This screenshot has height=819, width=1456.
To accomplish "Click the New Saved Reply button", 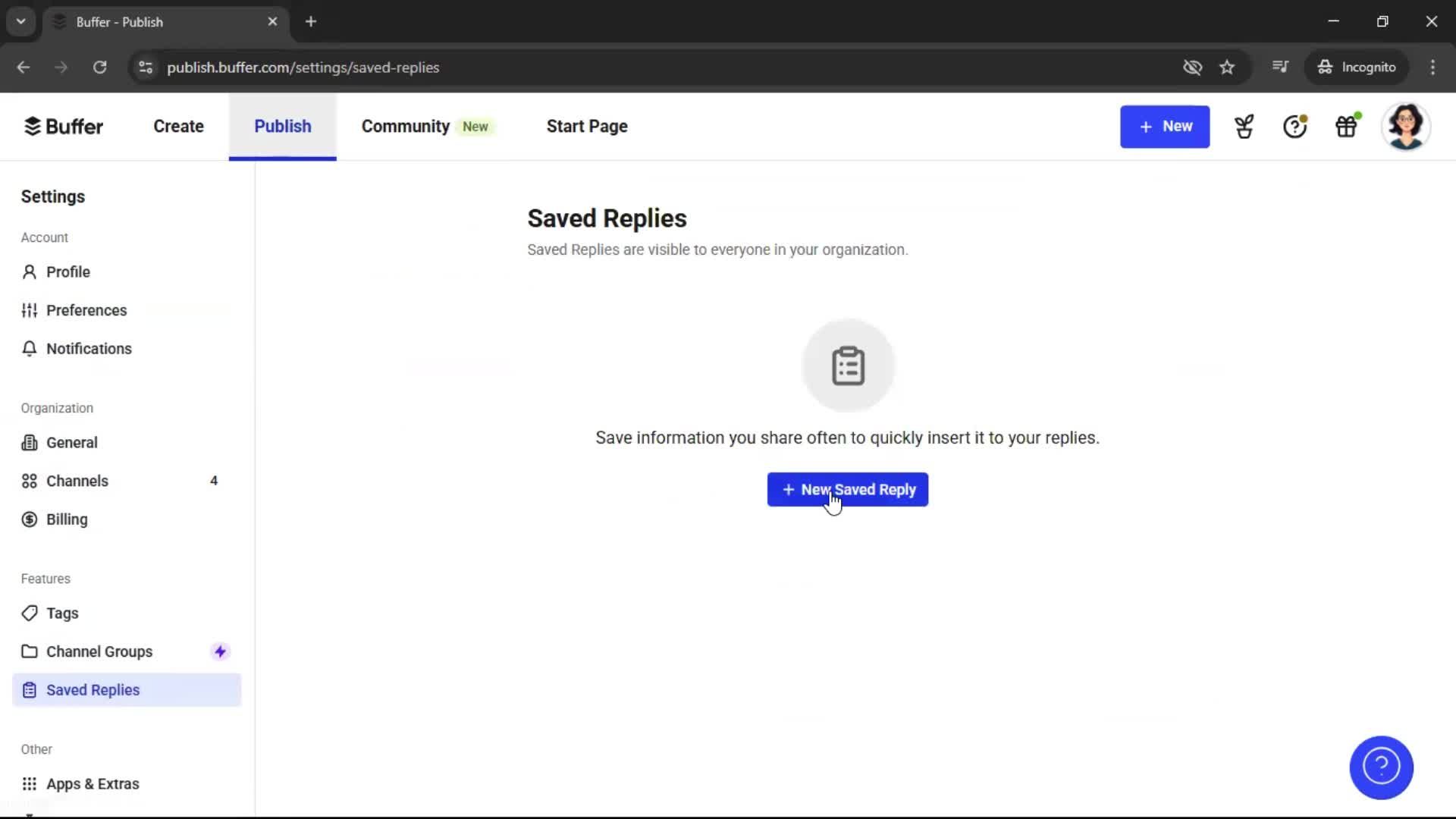I will point(847,489).
